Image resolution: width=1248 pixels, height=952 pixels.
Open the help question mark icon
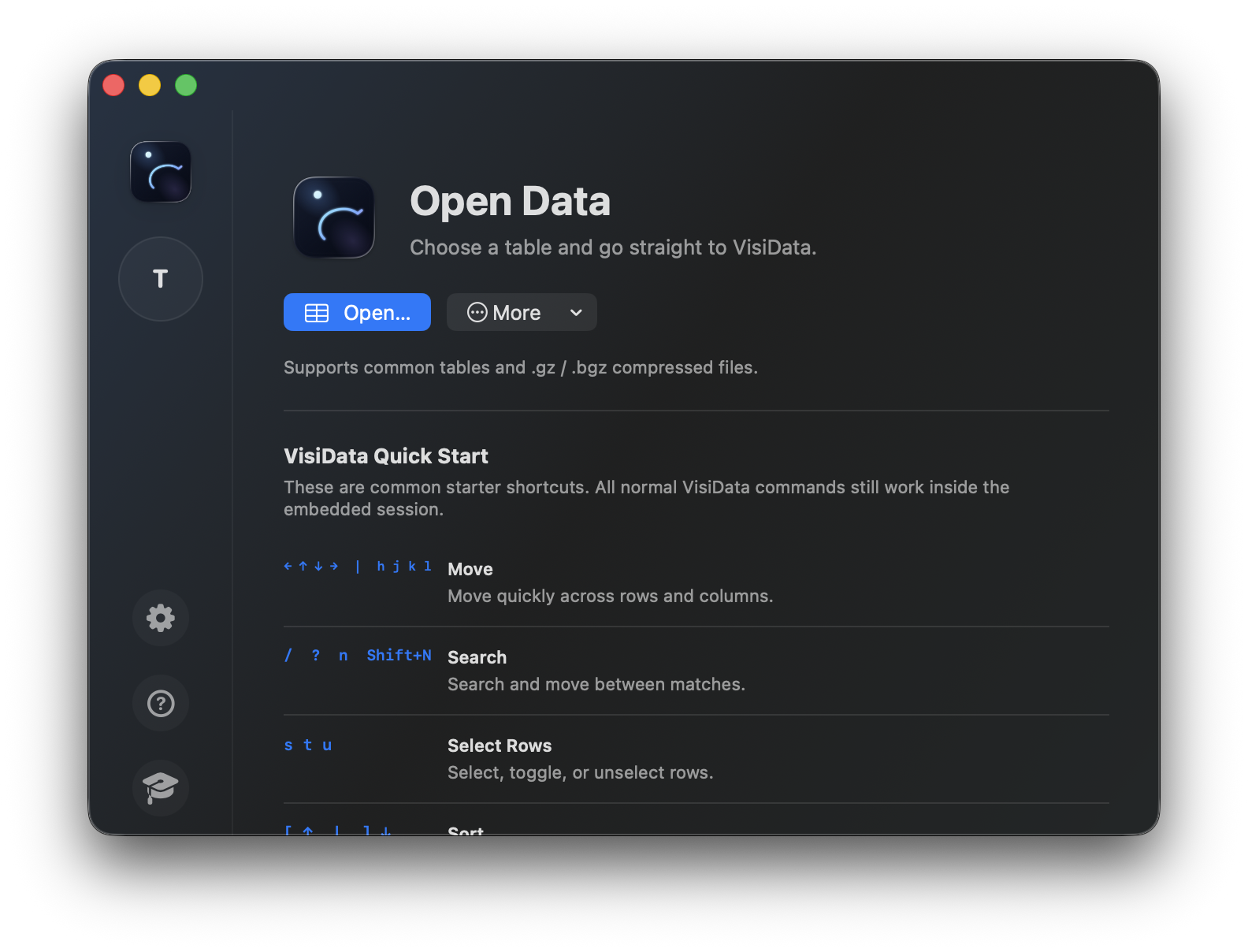tap(161, 703)
